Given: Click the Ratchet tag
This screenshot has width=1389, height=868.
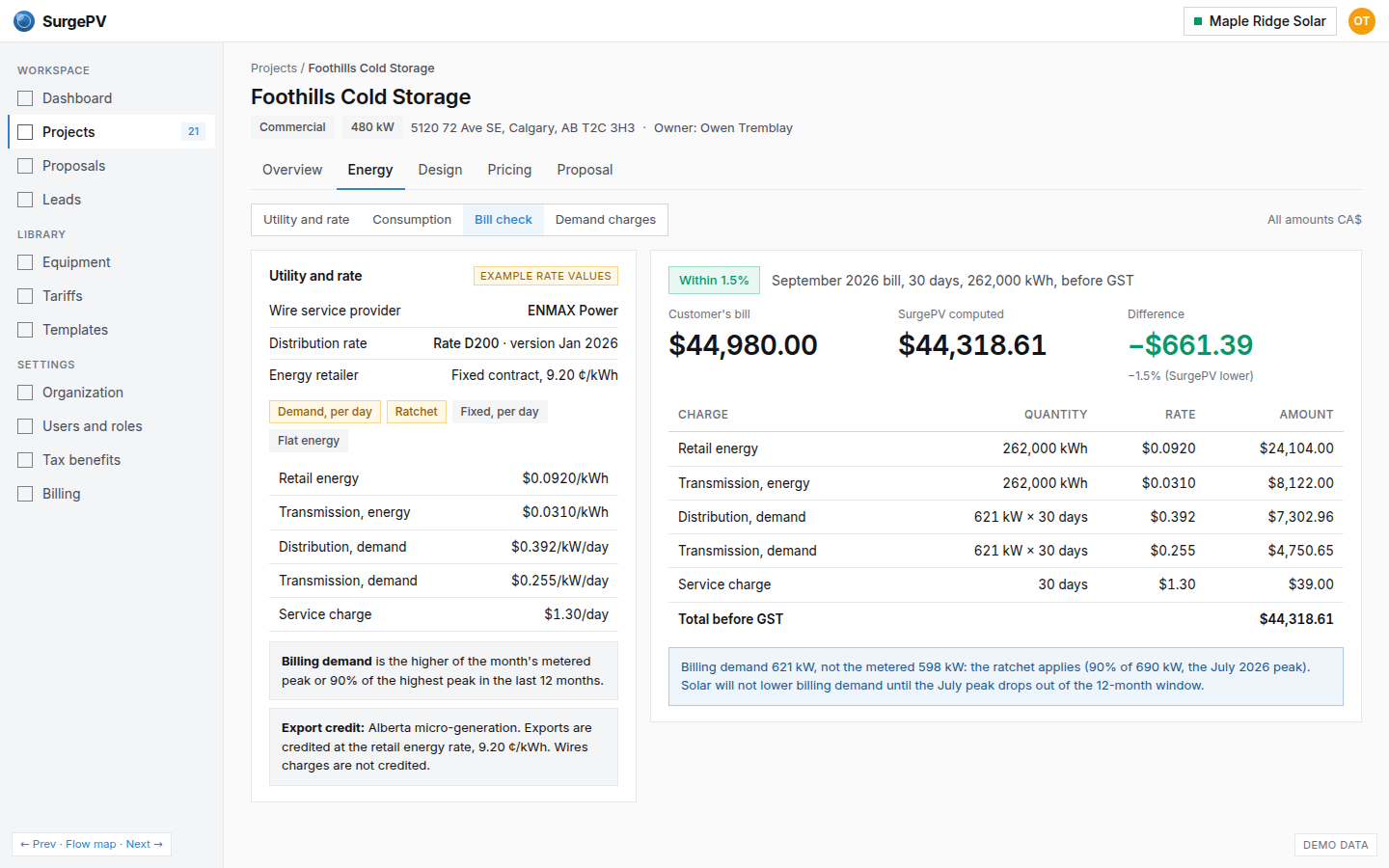Looking at the screenshot, I should click(x=416, y=412).
